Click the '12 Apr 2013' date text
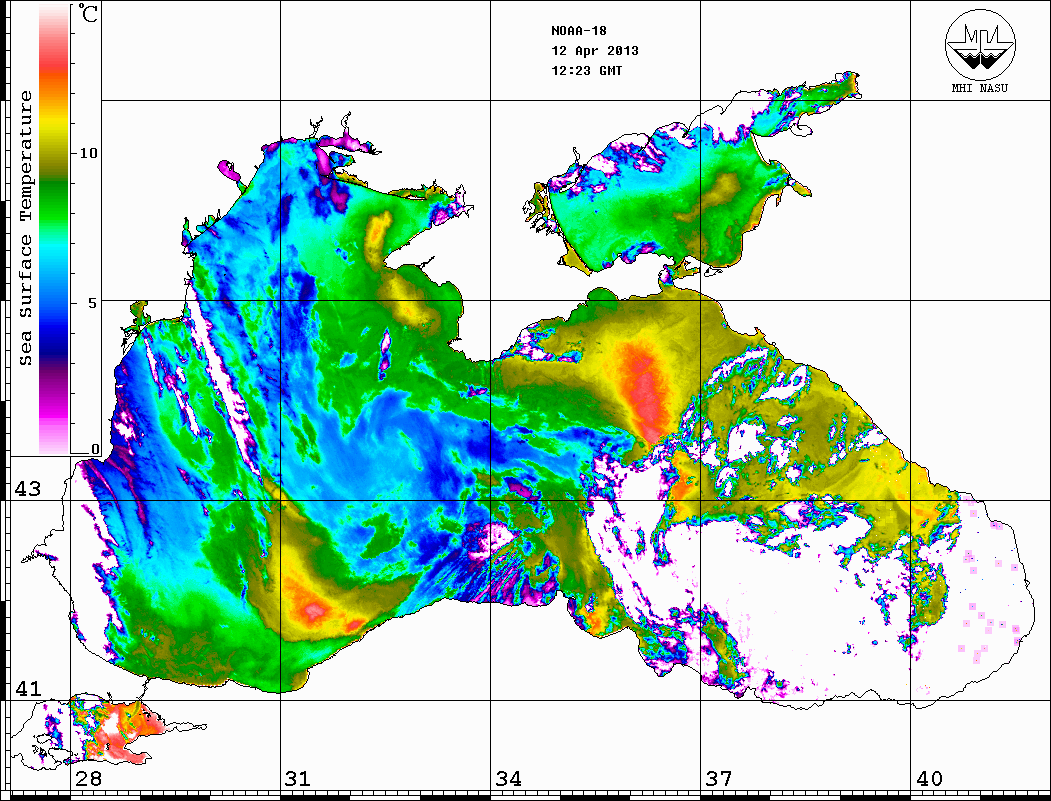This screenshot has height=801, width=1051. [595, 50]
